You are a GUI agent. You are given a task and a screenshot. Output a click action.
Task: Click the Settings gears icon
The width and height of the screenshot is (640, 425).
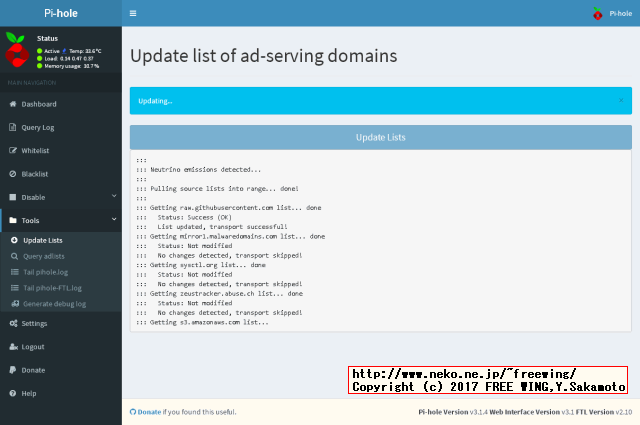coord(13,323)
